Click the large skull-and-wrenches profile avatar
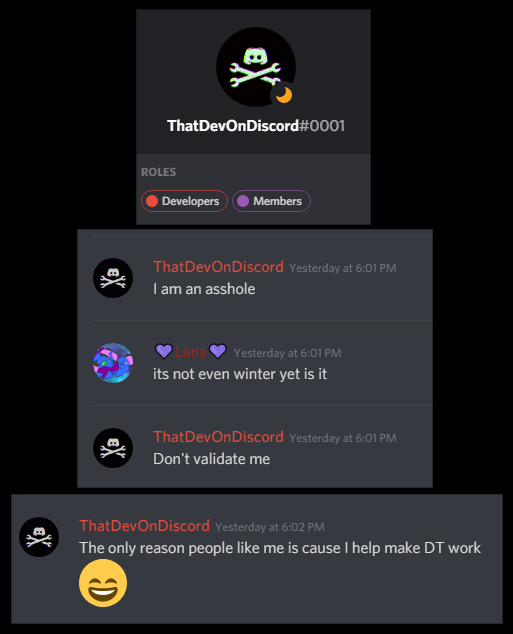 pos(256,67)
